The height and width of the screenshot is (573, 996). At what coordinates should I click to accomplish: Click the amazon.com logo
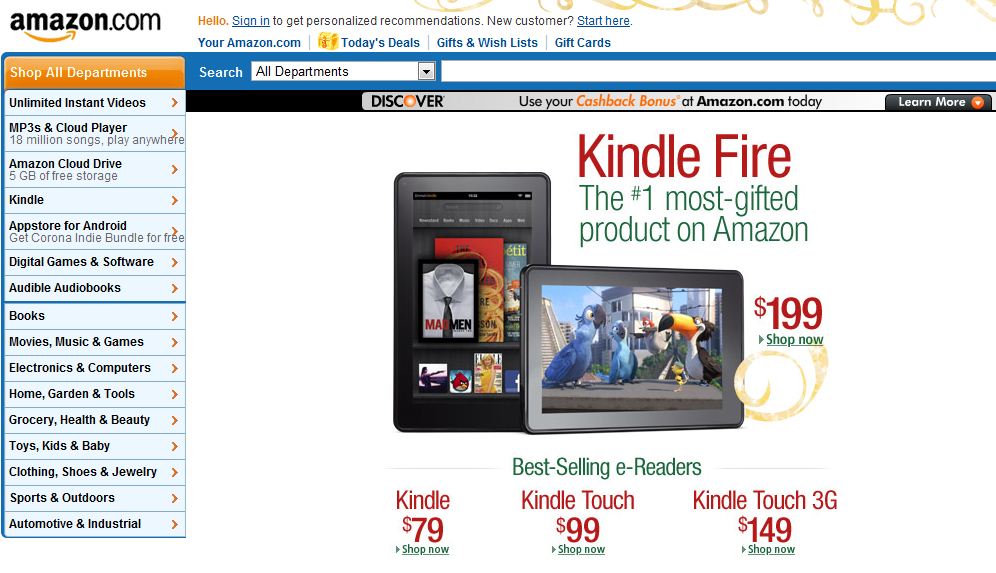tap(84, 25)
